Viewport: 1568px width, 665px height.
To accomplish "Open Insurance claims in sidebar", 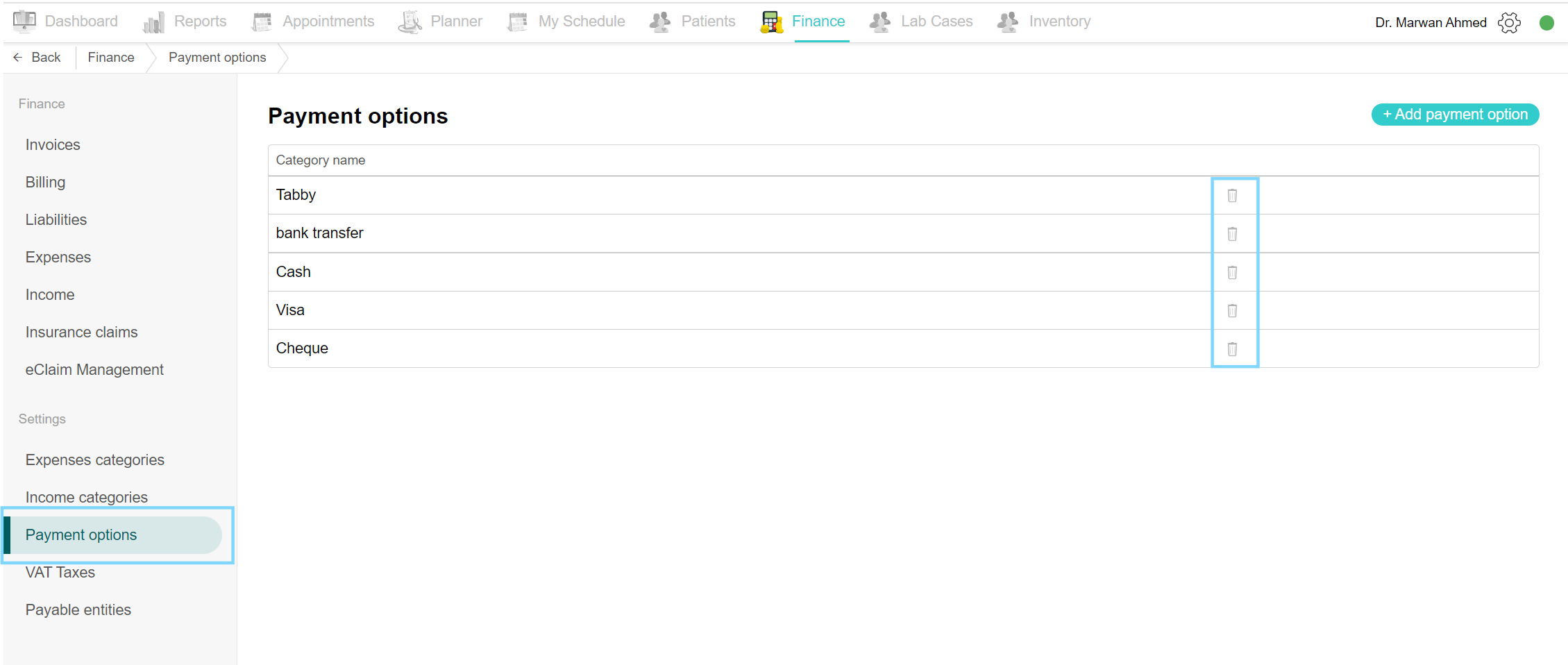I will 82,332.
